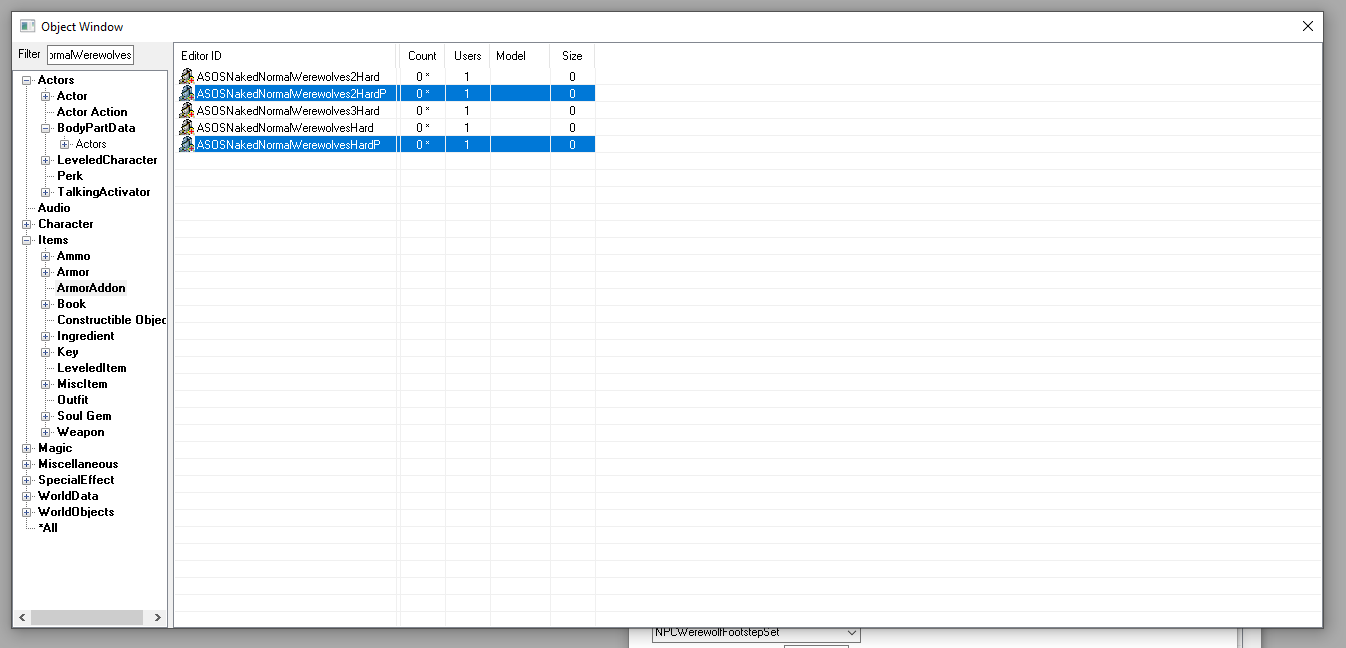Expand the Actors child under BodyPartData
This screenshot has height=648, width=1346.
[x=65, y=144]
